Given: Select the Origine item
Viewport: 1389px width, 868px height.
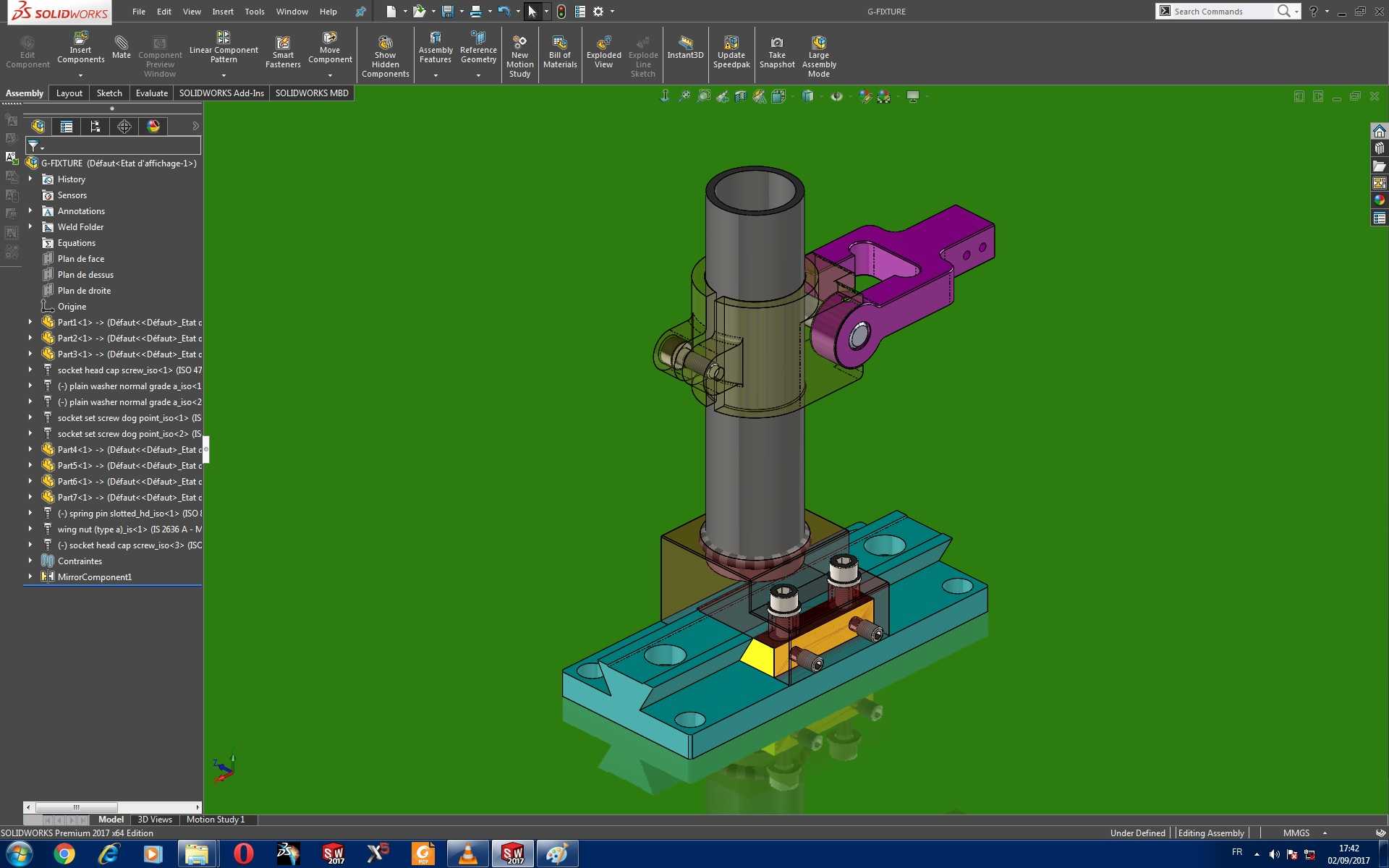Looking at the screenshot, I should [72, 307].
